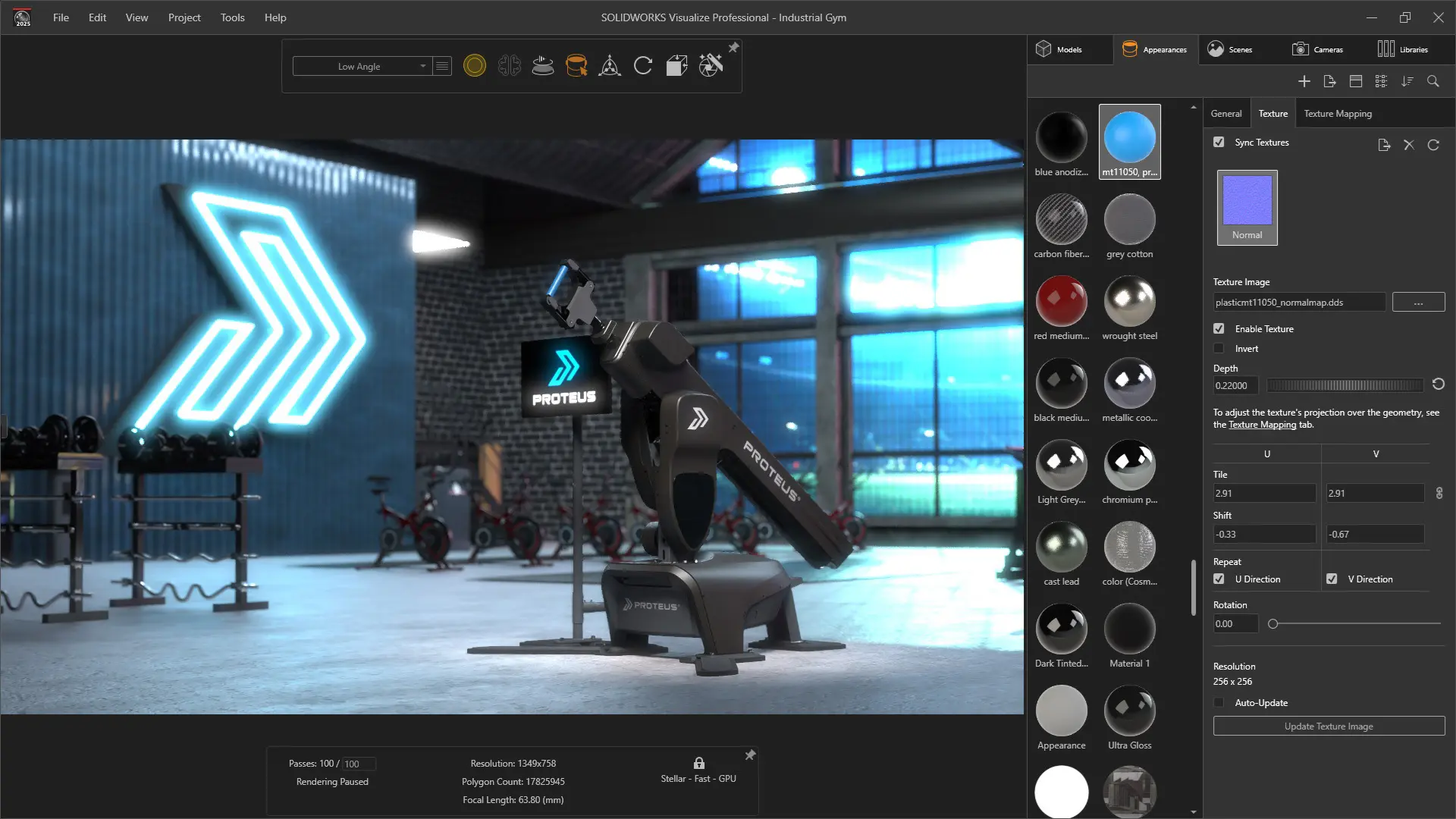Screen dimensions: 1456x819
Task: Toggle V Direction repeat off
Action: pyautogui.click(x=1332, y=579)
